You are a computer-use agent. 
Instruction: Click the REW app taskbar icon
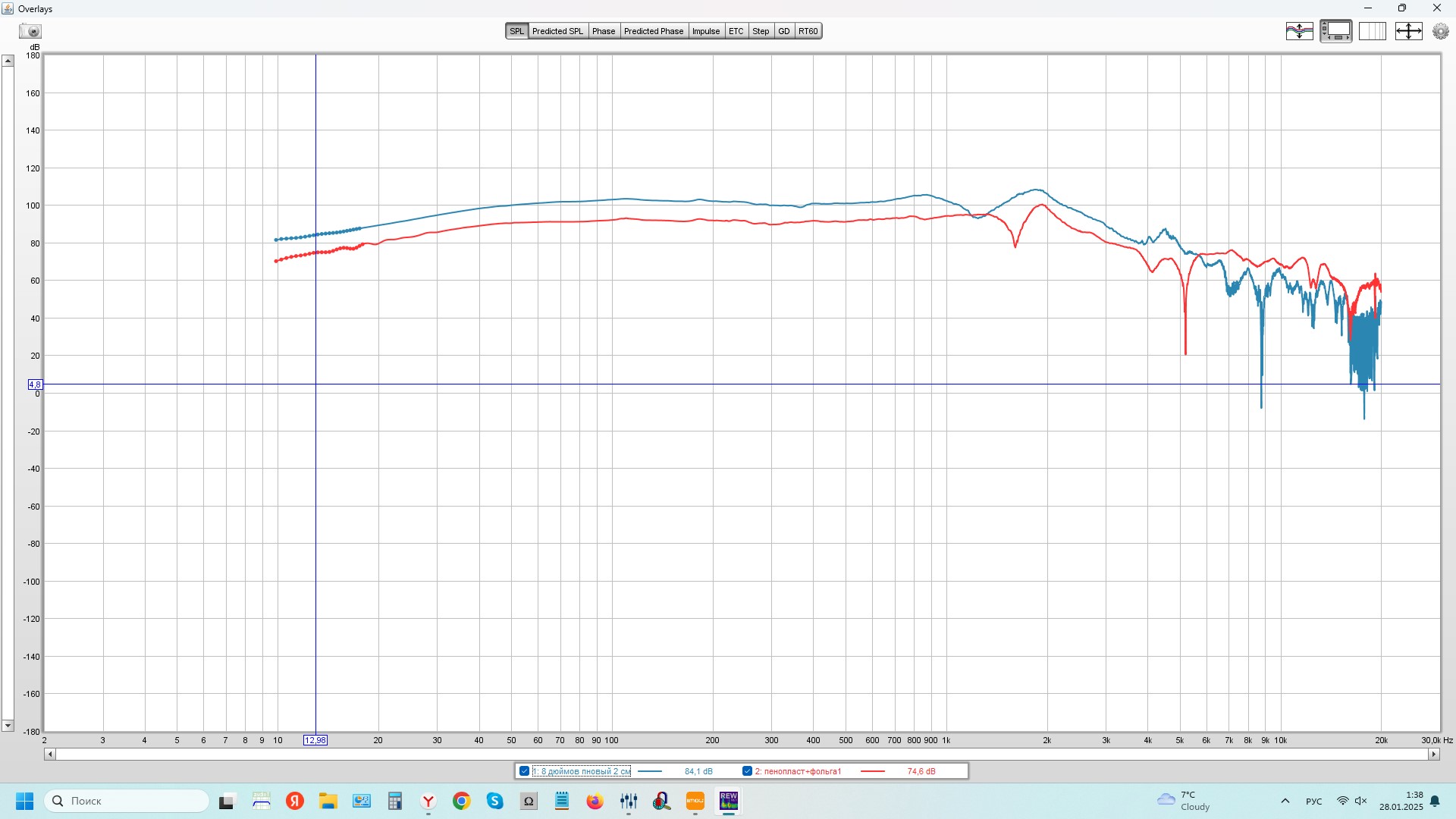(729, 801)
